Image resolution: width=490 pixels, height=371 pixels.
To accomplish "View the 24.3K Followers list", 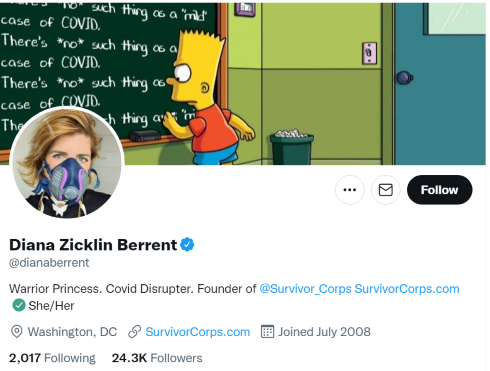I will (x=157, y=358).
